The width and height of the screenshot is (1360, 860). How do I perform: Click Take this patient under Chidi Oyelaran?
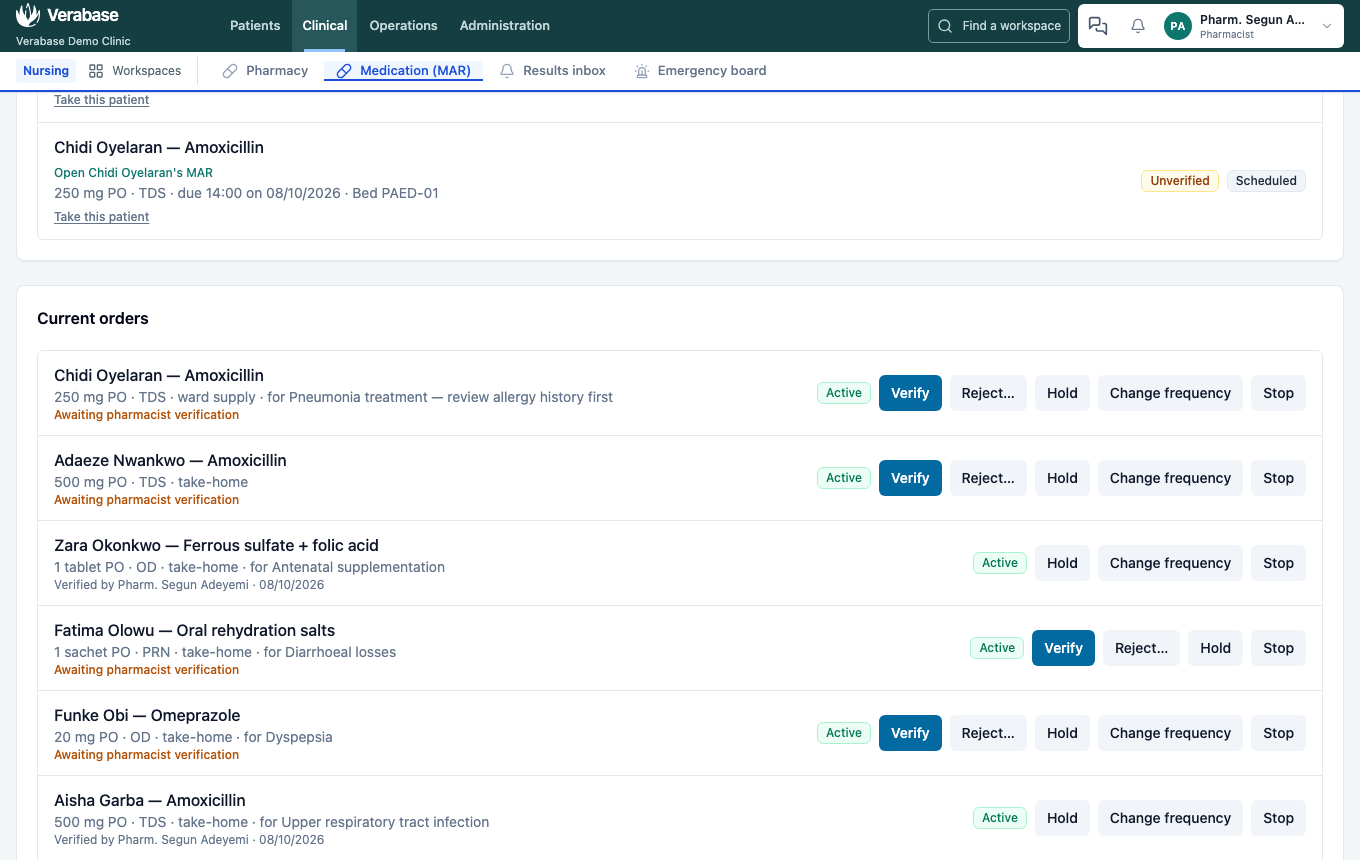tap(102, 217)
